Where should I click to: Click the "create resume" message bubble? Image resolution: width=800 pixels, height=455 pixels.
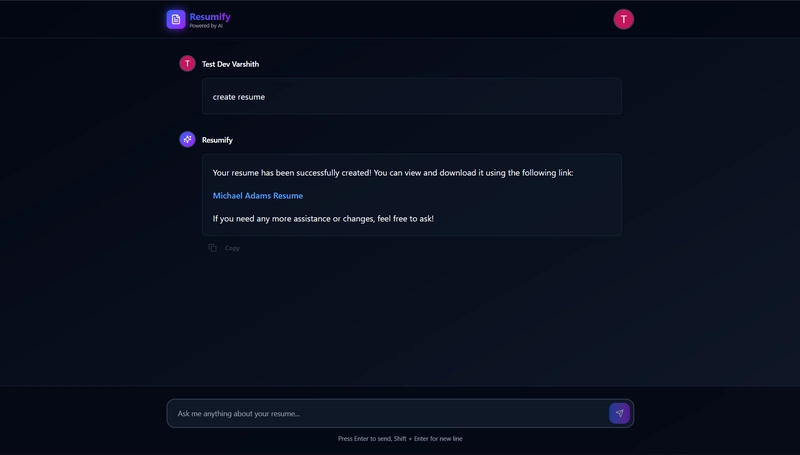239,97
